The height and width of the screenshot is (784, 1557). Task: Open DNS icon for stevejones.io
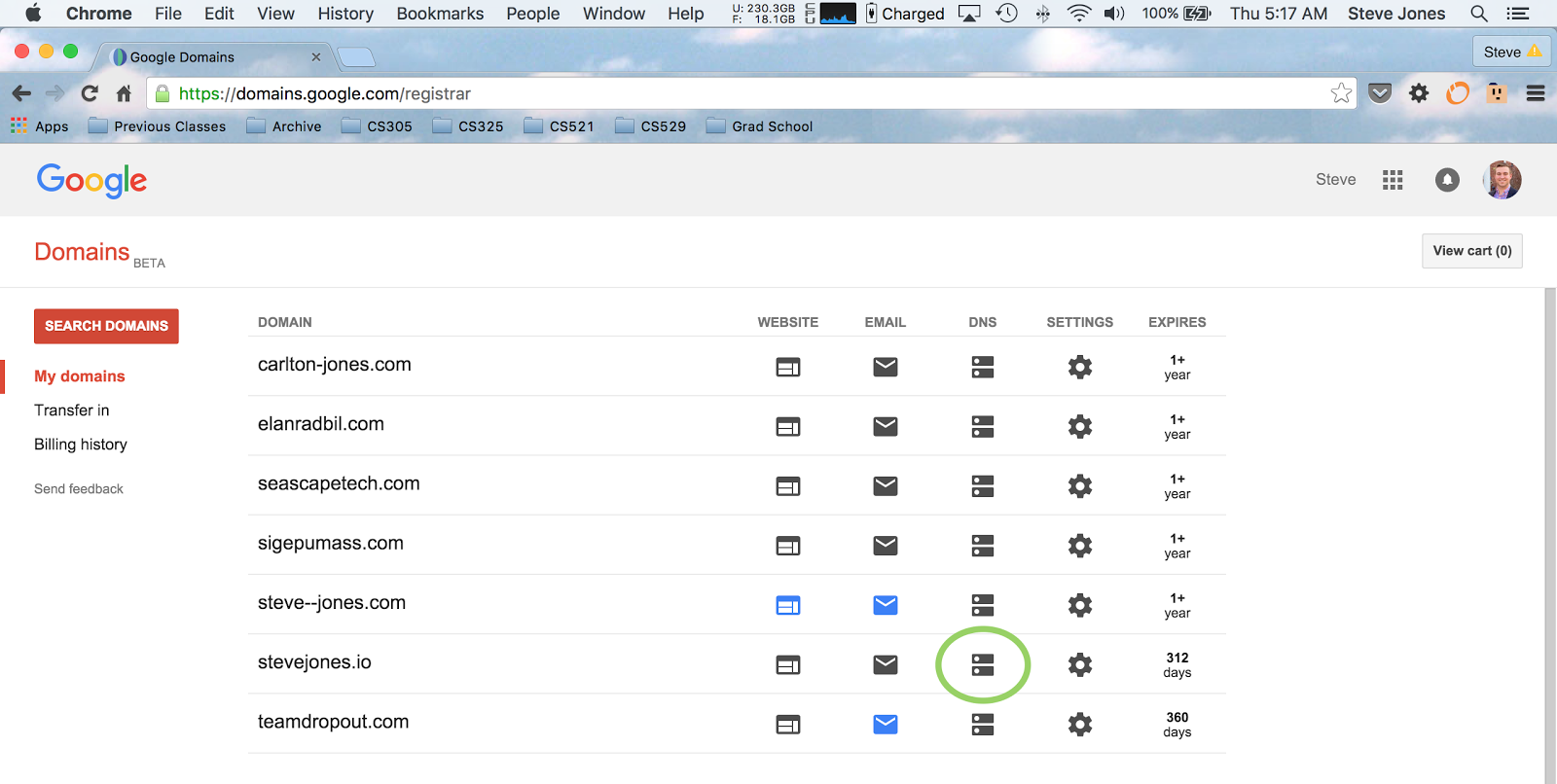983,664
